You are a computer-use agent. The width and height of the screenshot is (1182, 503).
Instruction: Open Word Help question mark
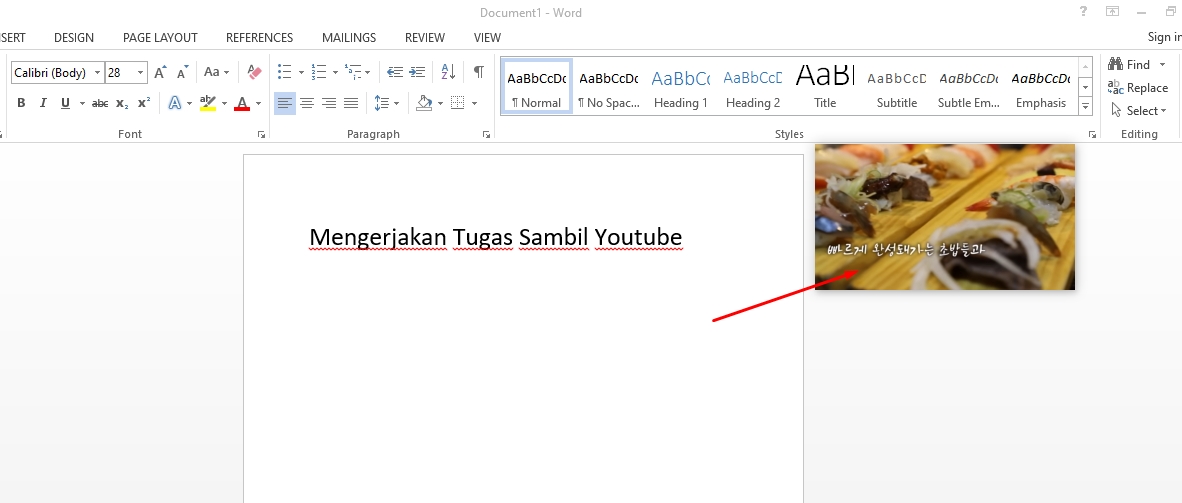click(x=1083, y=12)
